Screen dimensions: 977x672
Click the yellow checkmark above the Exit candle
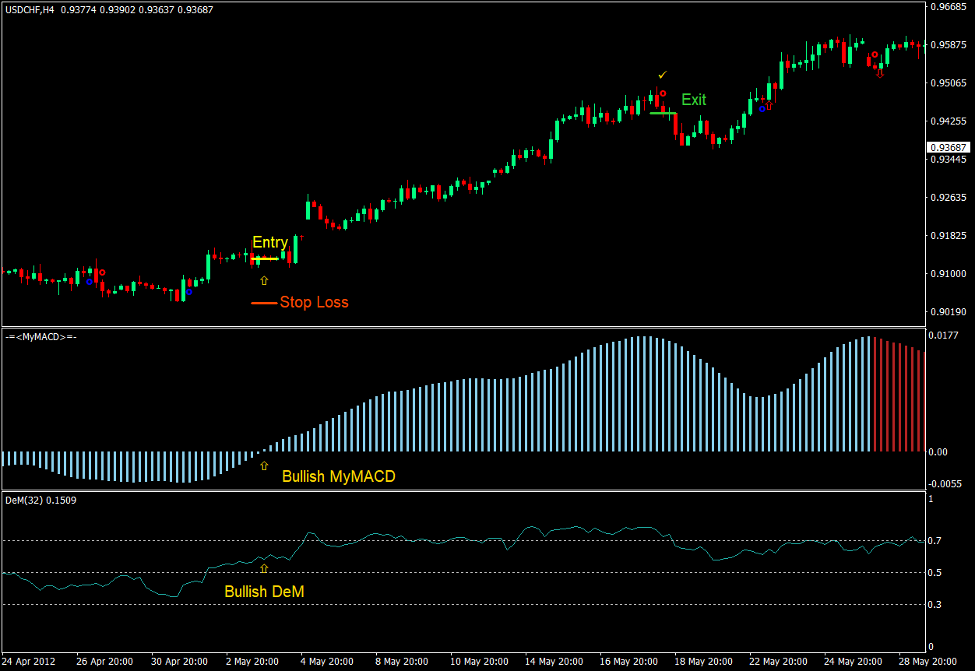tap(661, 75)
